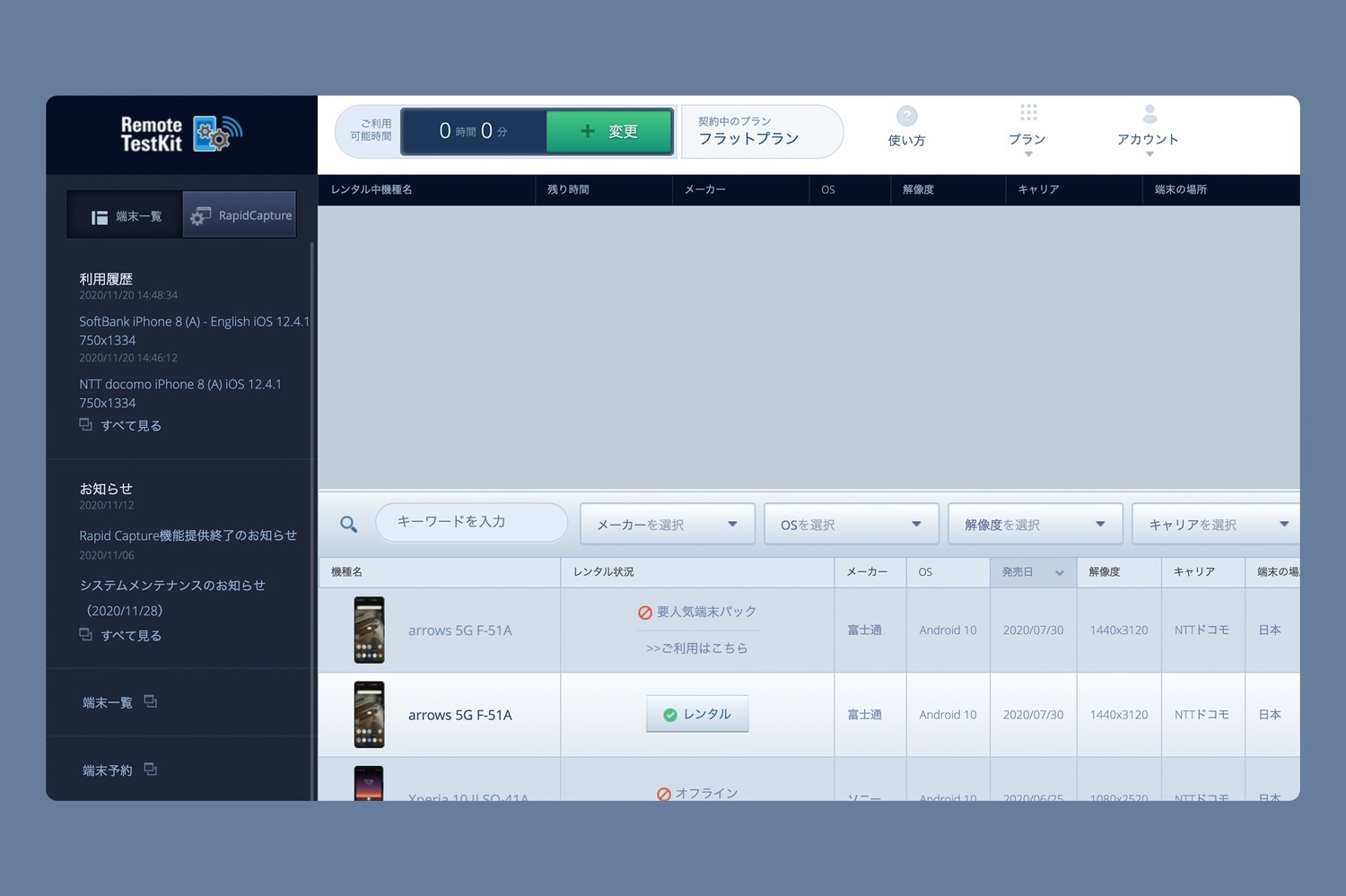Click the プラン grid dots icon

(x=1028, y=113)
